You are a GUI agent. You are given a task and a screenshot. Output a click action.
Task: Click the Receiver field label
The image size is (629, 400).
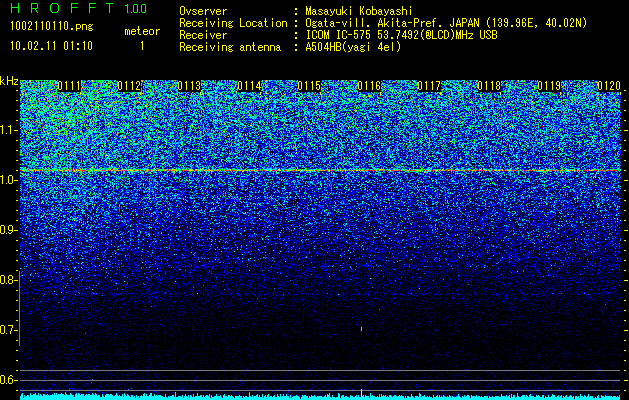(x=203, y=35)
